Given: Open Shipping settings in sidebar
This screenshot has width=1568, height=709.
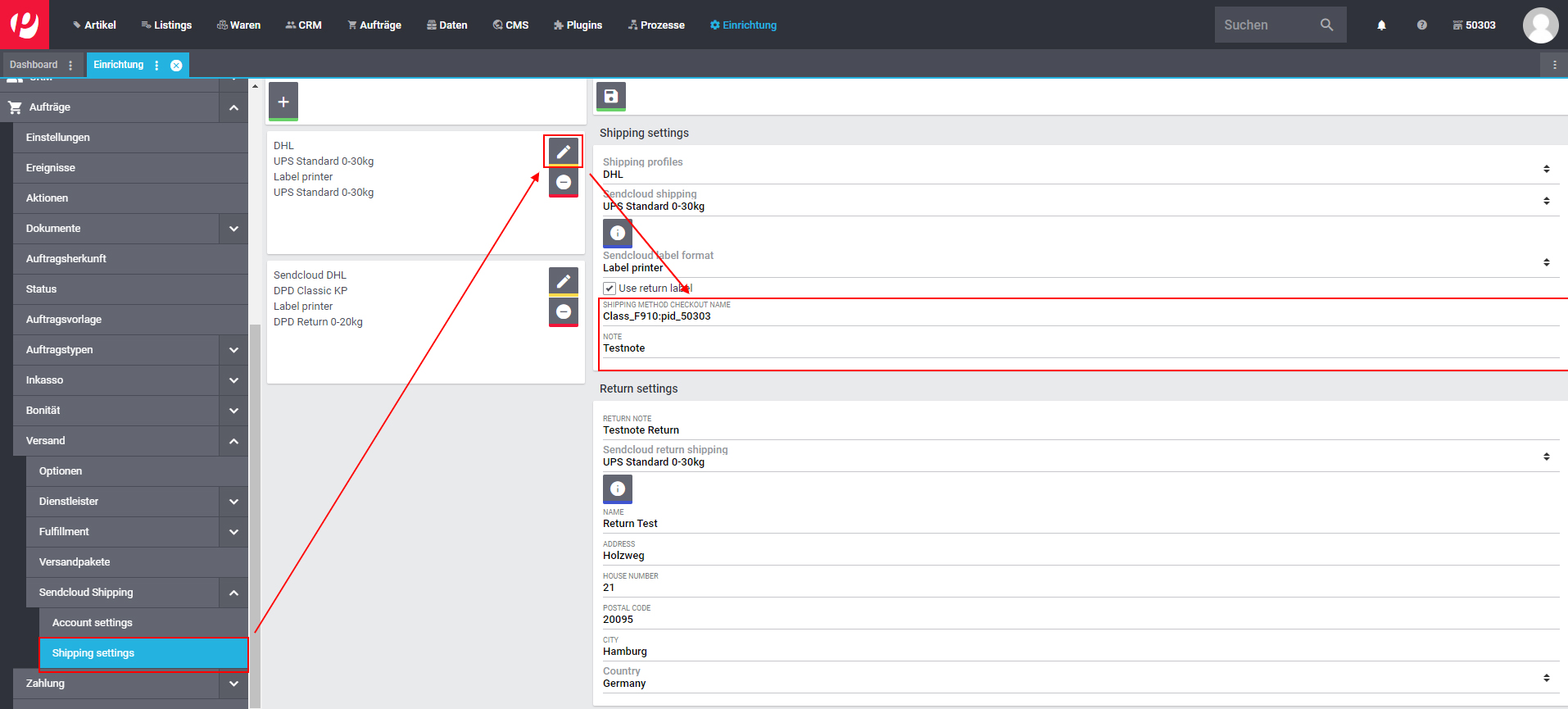Looking at the screenshot, I should (x=143, y=653).
